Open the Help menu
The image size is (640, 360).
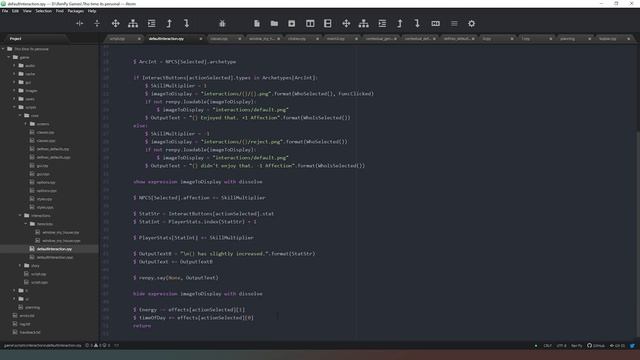[x=92, y=11]
